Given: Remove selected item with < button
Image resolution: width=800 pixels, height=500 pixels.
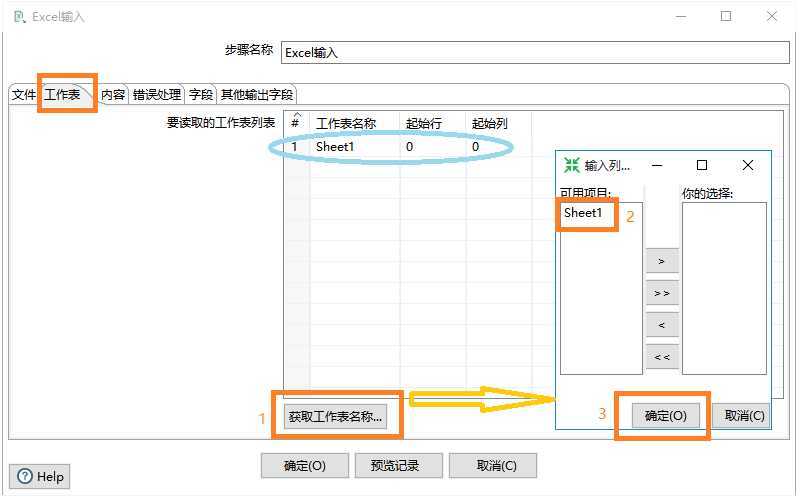Looking at the screenshot, I should [662, 325].
